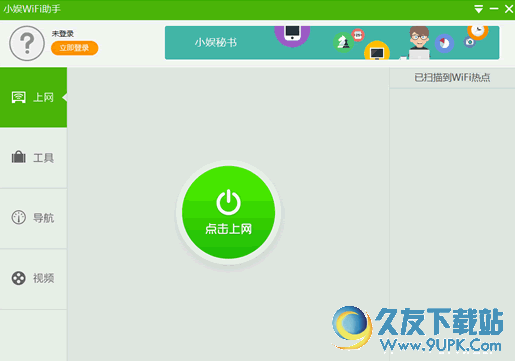Click the 小娱WiFi助手 title text
Image resolution: width=515 pixels, height=361 pixels.
tap(32, 9)
